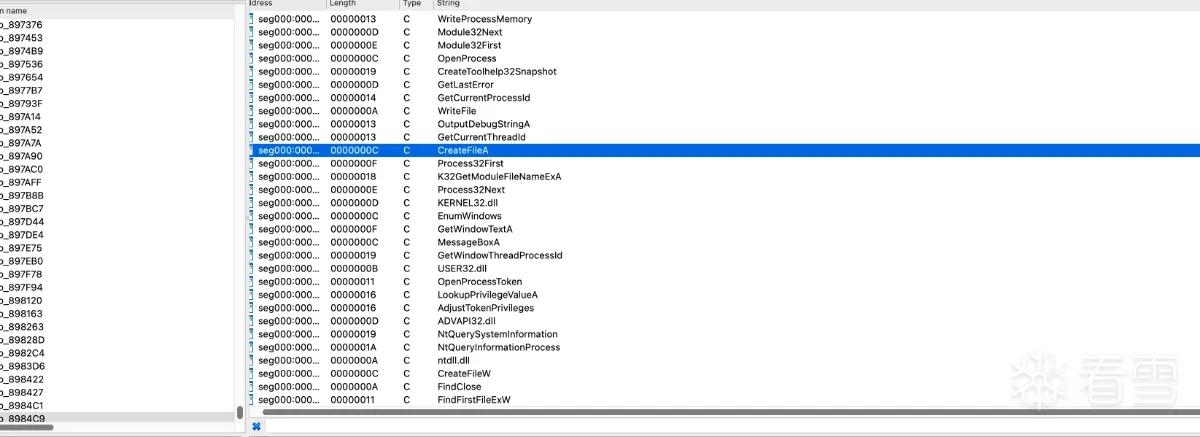This screenshot has width=1200, height=437.
Task: Select the ntdll.dll string
Action: tap(724, 360)
